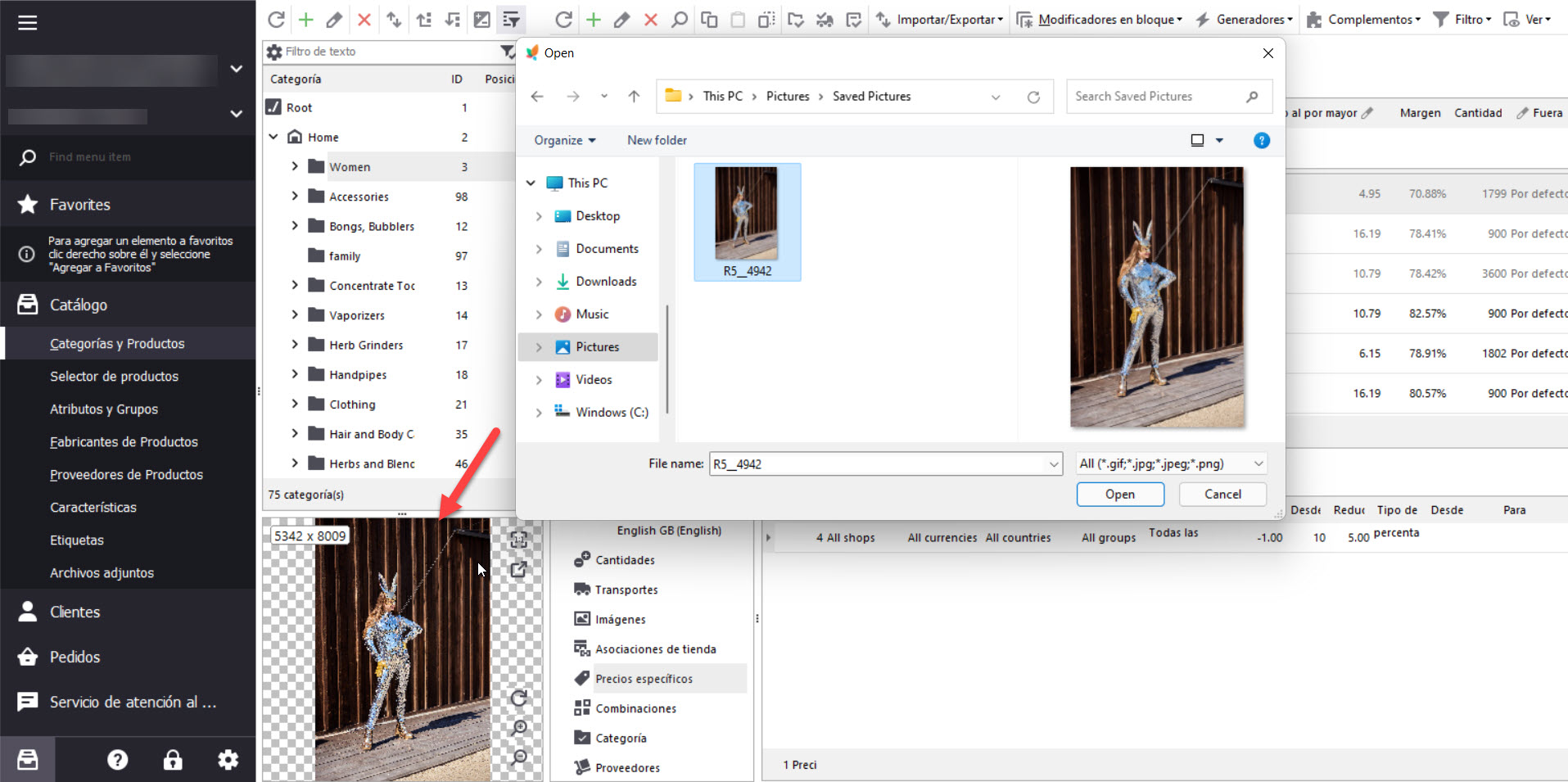
Task: Expand the Vaporizers category
Action: tap(295, 314)
